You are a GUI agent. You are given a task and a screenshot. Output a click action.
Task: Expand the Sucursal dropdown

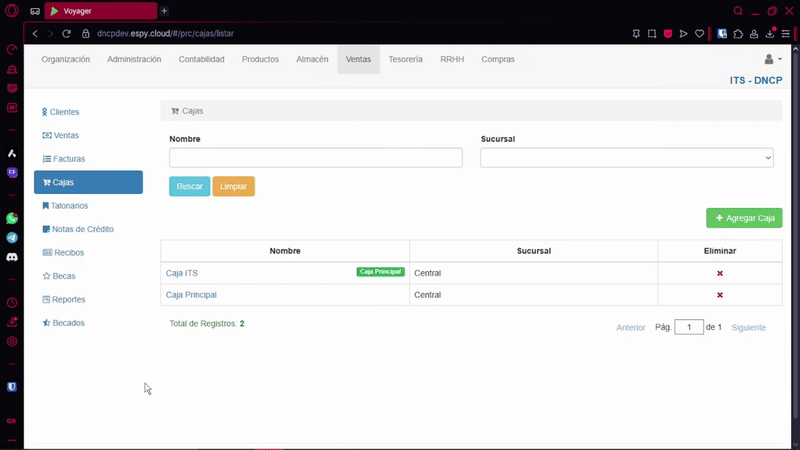pos(627,158)
